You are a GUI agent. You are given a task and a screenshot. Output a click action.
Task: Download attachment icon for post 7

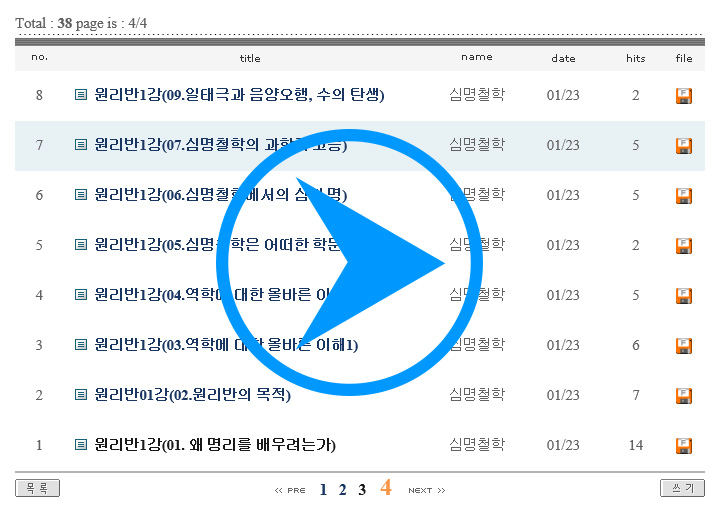coord(684,146)
